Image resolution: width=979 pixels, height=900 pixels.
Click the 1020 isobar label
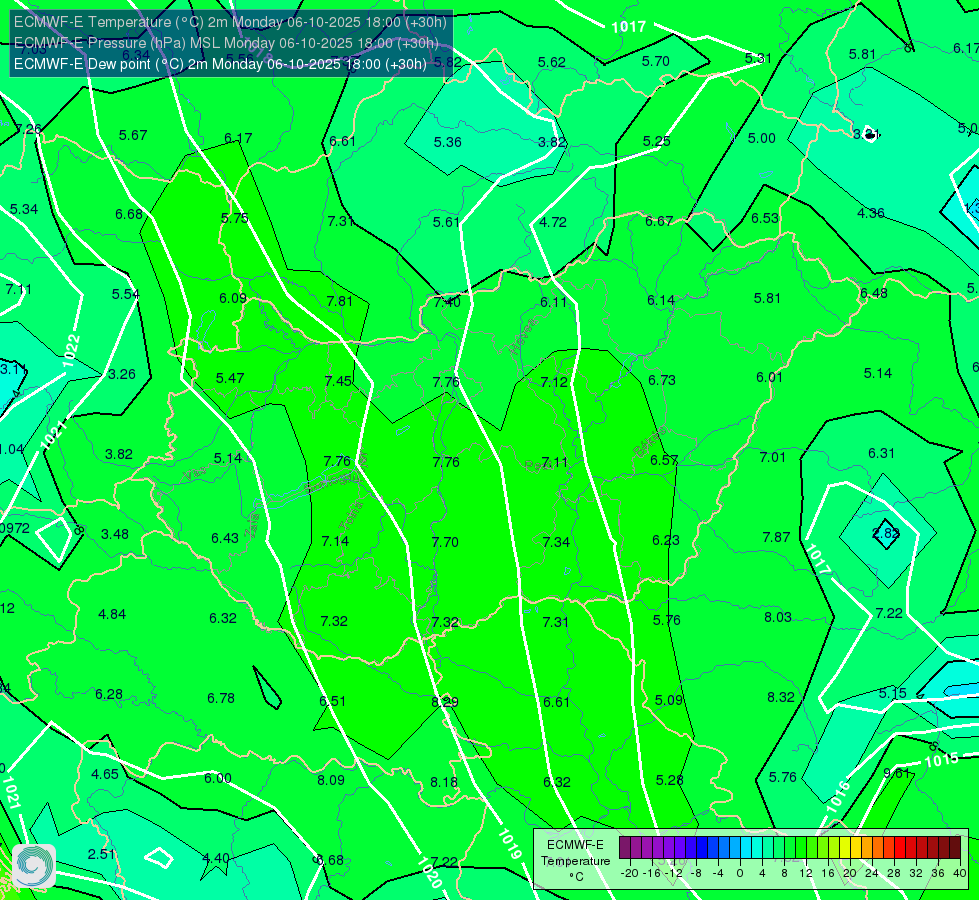coord(429,873)
